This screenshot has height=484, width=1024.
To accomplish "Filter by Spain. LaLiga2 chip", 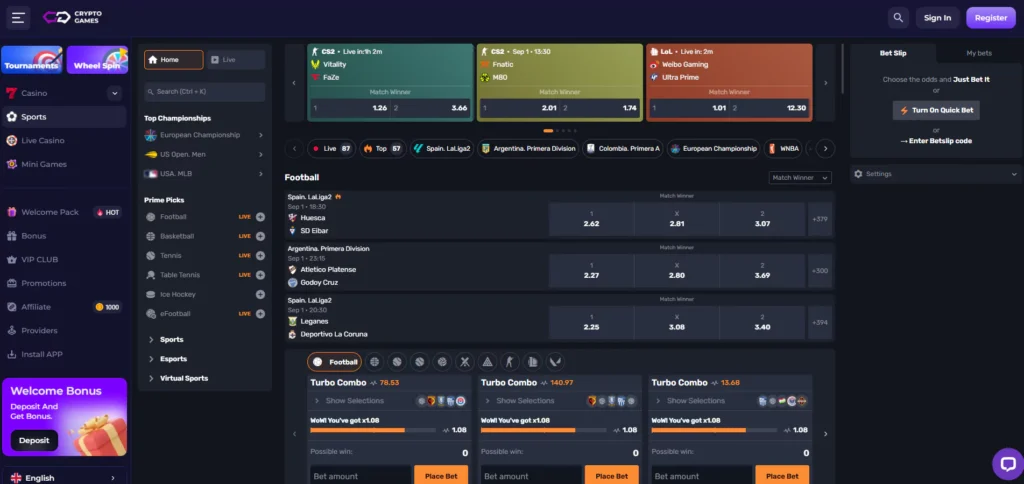I will click(x=442, y=149).
